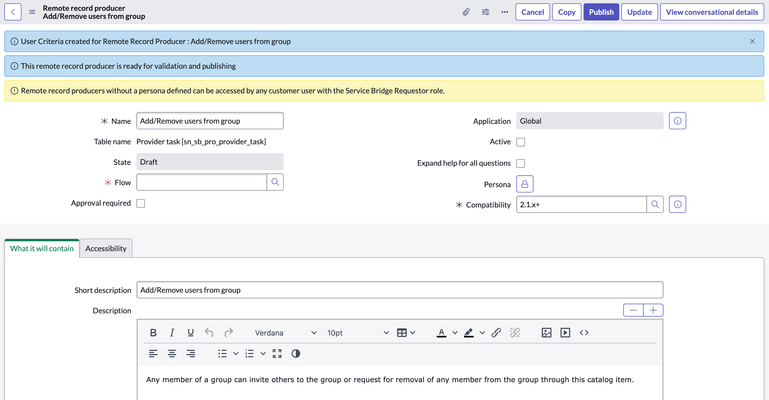This screenshot has height=400, width=769.
Task: Show Application info icon next to Global
Action: point(677,121)
